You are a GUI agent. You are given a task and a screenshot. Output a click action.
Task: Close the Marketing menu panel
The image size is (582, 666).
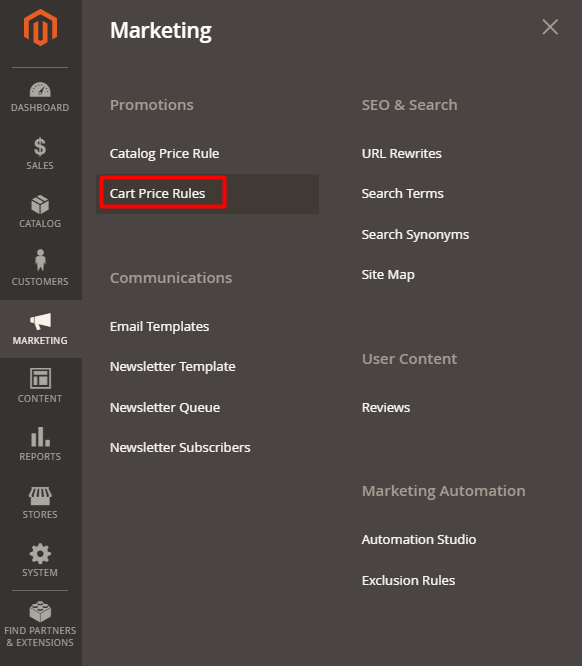[550, 27]
